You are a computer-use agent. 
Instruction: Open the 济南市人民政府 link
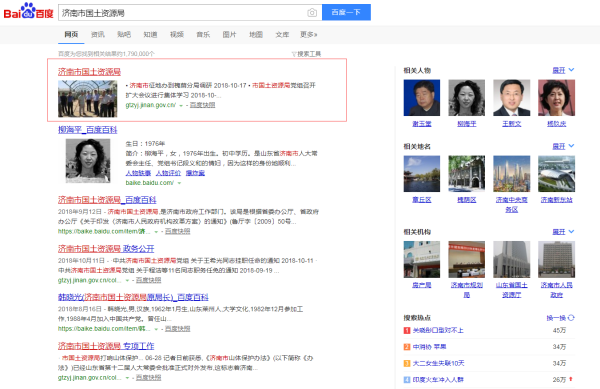[x=556, y=290]
